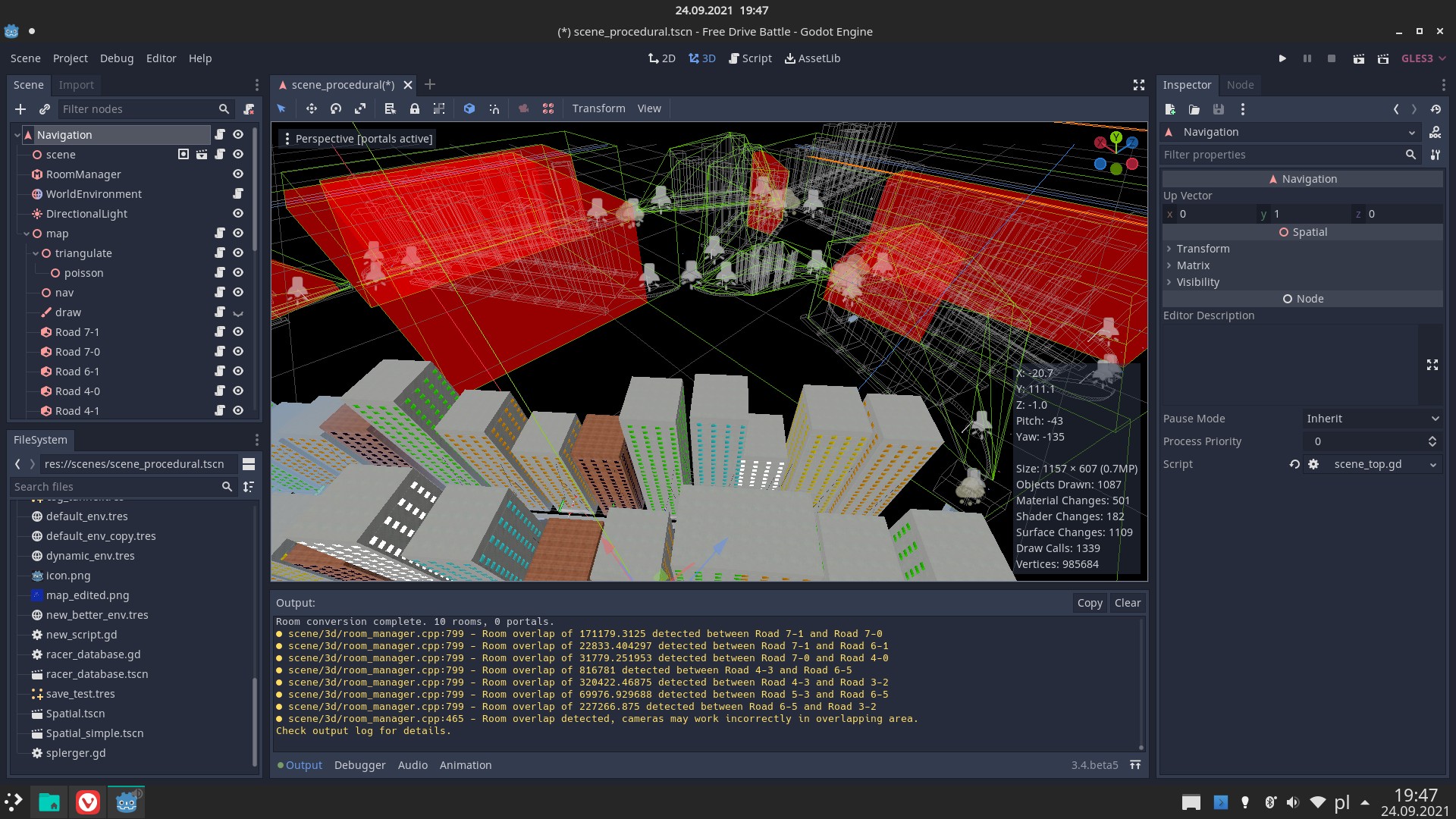
Task: Click the Clear output button
Action: [x=1127, y=603]
